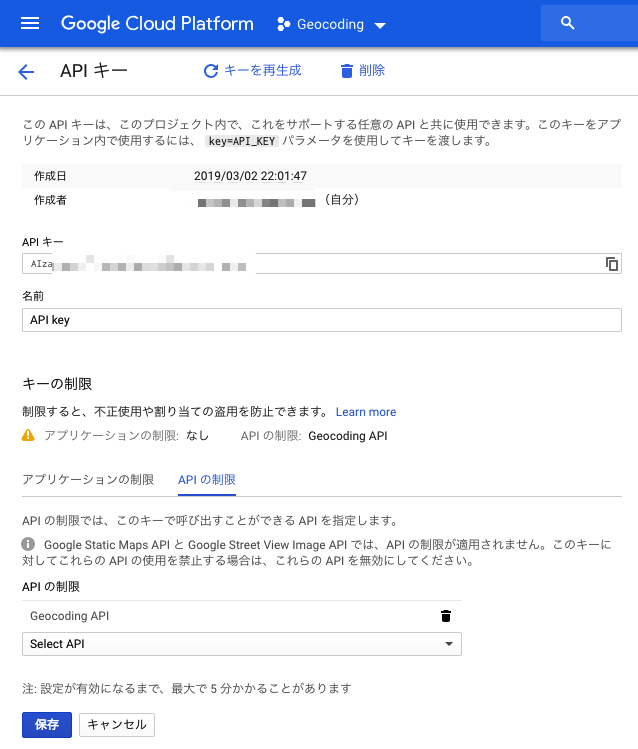Screen dimensions: 638x749
Task: Click the キーの制限 section heading
Action: pyautogui.click(x=57, y=384)
